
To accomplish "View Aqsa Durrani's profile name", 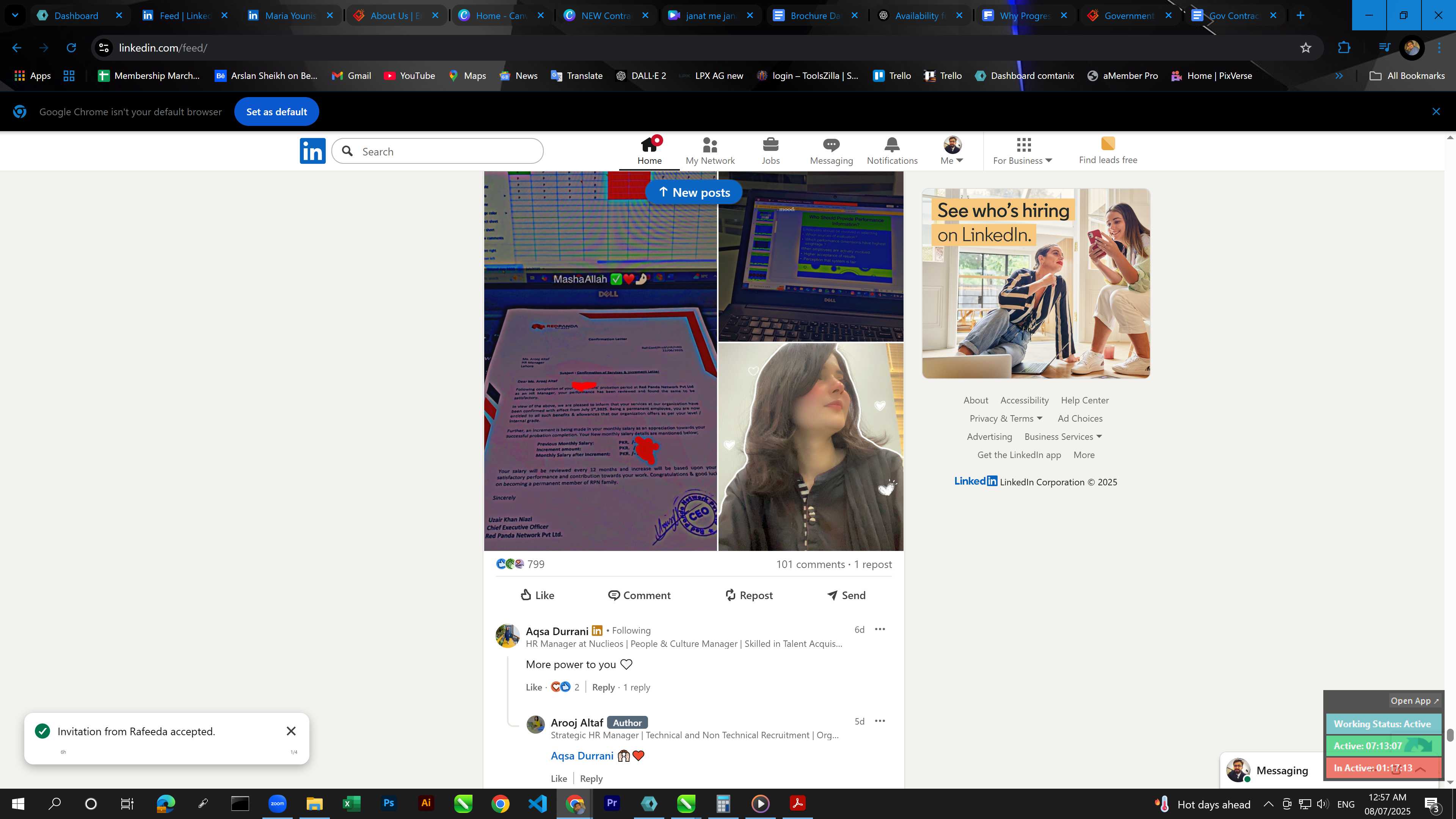I will (557, 631).
